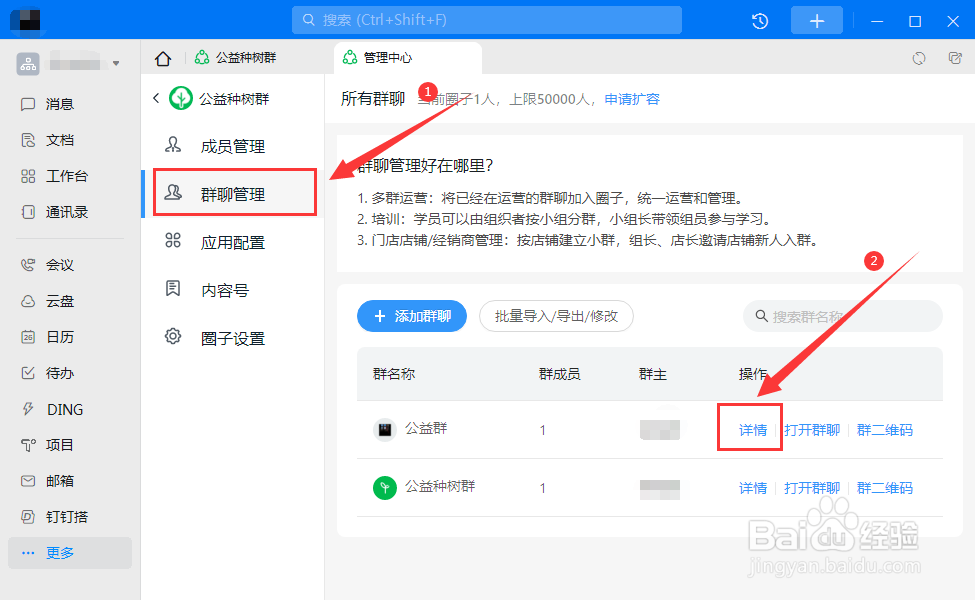975x600 pixels.
Task: Click the 公益种树群 name in table
Action: click(x=440, y=486)
